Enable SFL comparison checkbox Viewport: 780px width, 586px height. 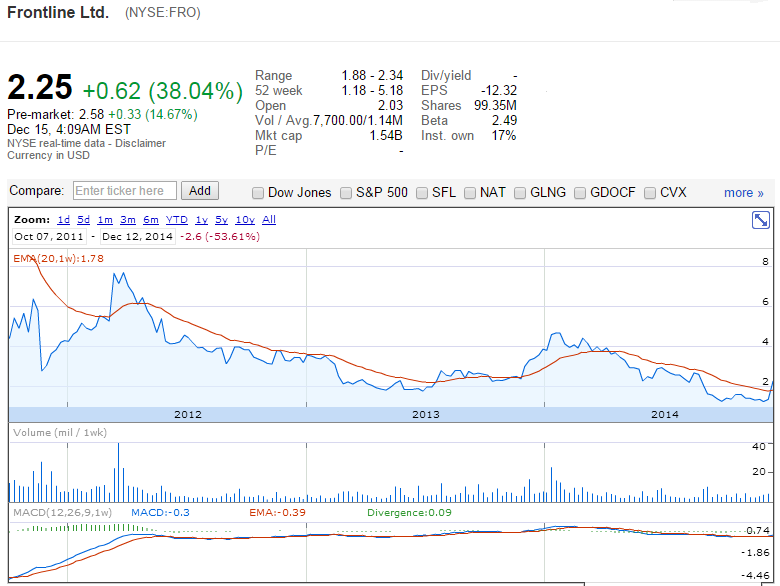click(x=422, y=193)
